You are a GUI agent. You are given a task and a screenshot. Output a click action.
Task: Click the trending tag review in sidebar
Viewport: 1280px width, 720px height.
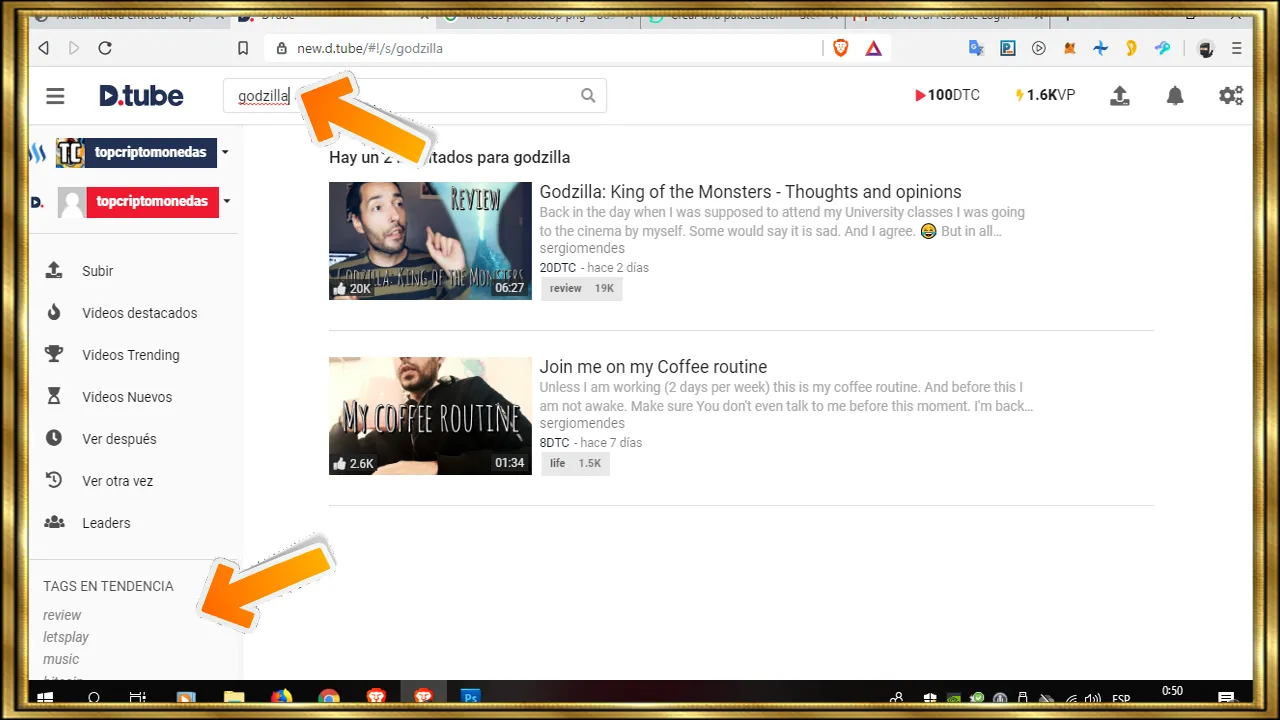(x=62, y=615)
